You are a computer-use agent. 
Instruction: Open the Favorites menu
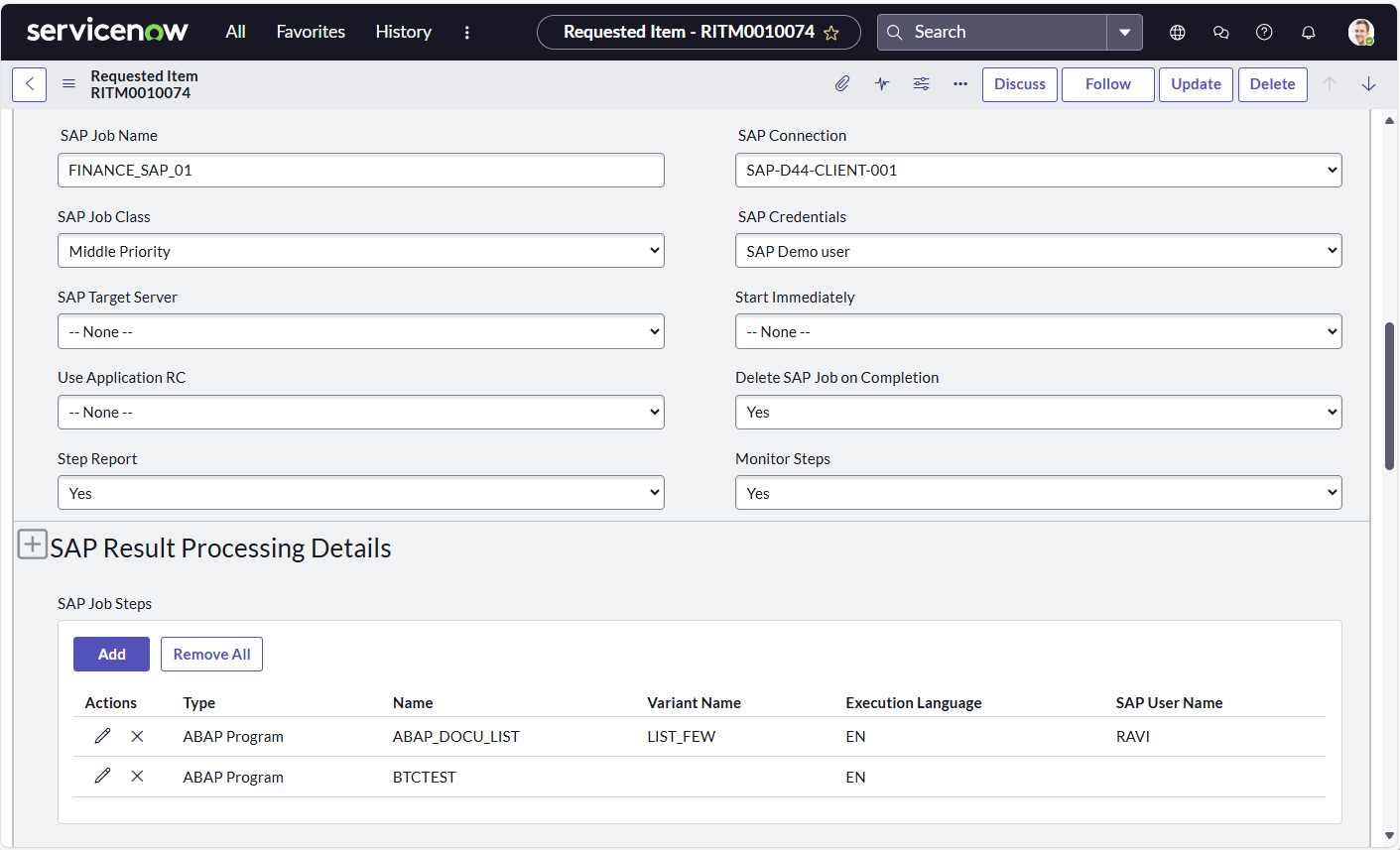pos(311,32)
